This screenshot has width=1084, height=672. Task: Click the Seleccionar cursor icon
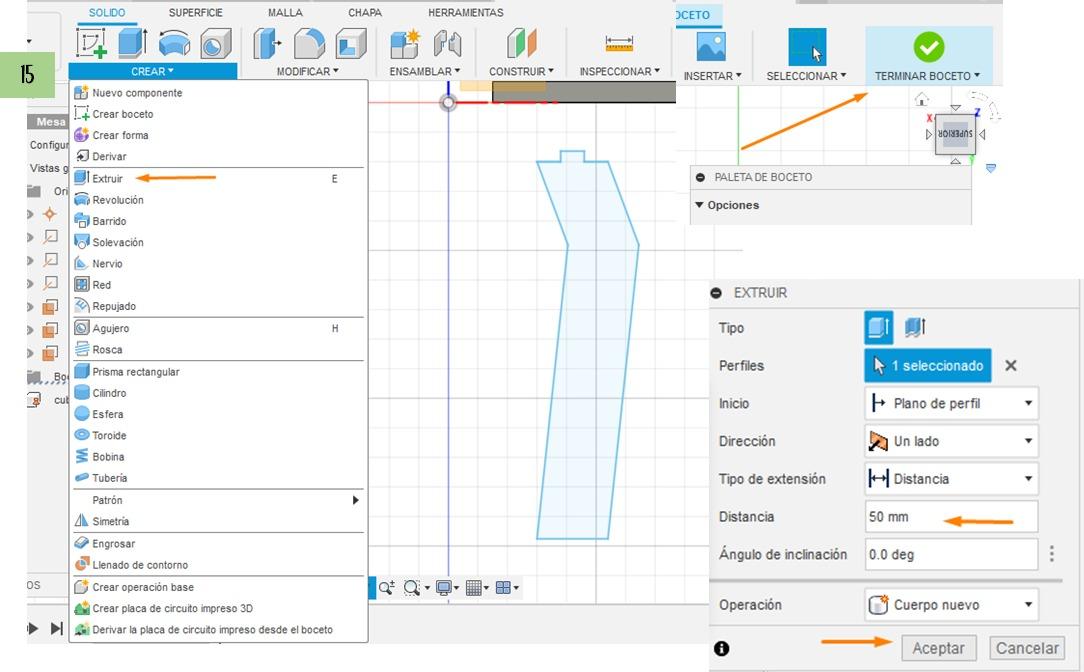click(x=807, y=47)
